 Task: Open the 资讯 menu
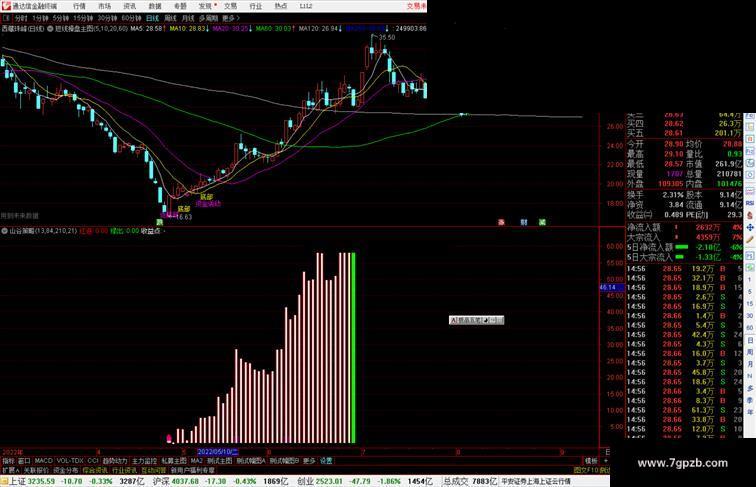(129, 6)
